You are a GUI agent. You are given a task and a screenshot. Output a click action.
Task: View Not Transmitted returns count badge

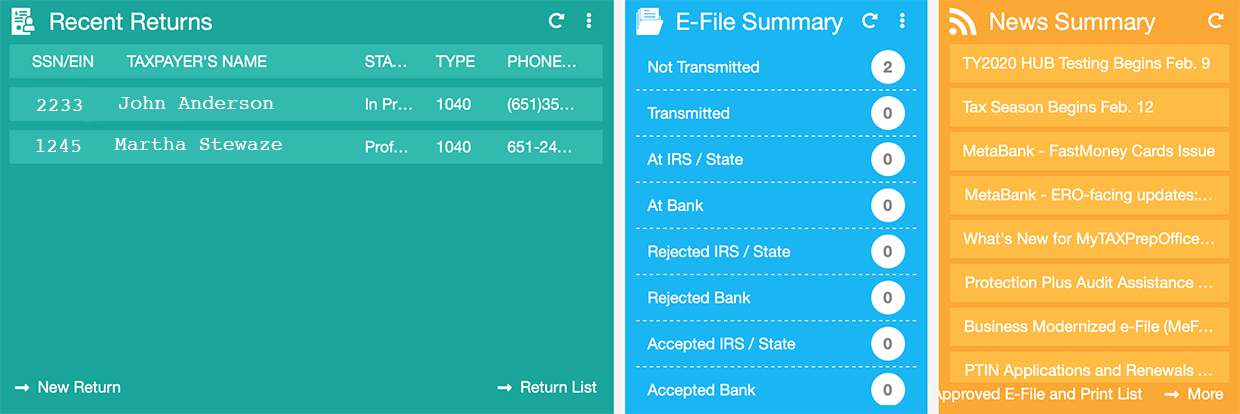click(x=887, y=68)
